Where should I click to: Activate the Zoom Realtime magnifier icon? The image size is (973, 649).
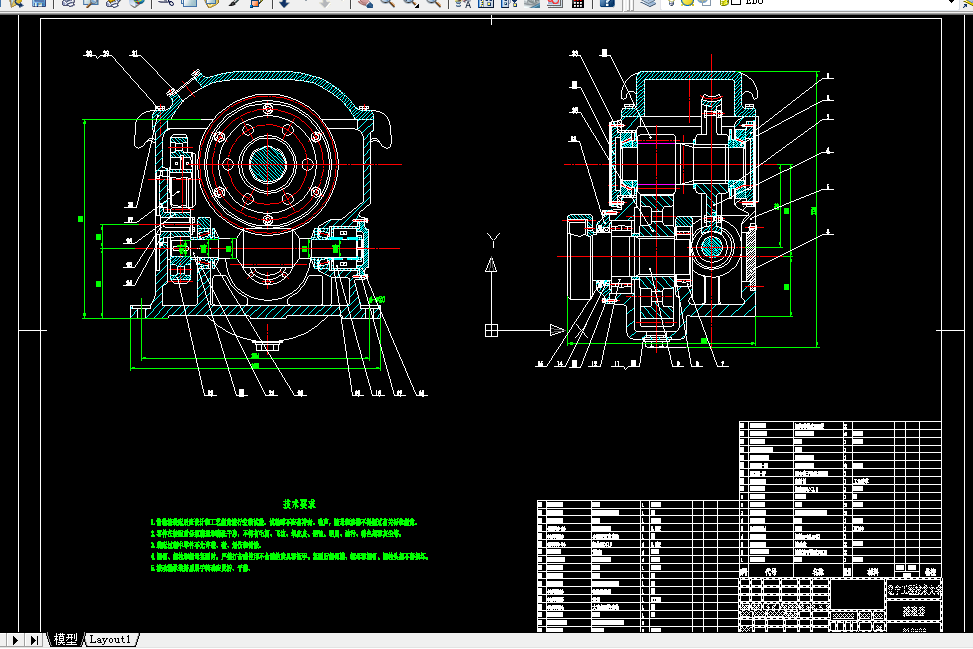tap(388, 3)
